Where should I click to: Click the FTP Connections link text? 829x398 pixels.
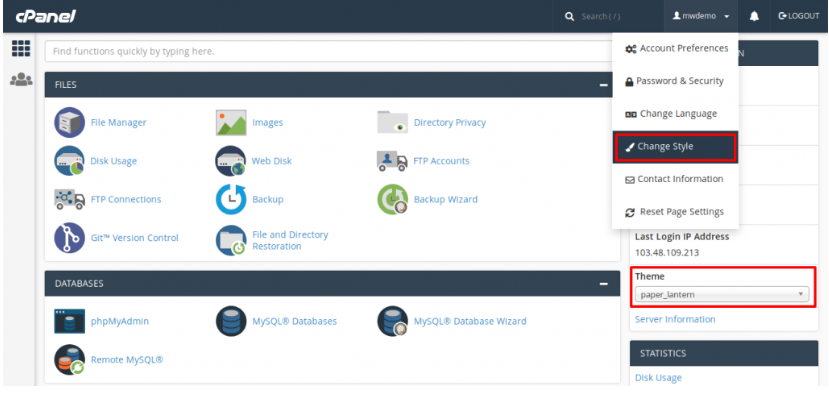126,199
